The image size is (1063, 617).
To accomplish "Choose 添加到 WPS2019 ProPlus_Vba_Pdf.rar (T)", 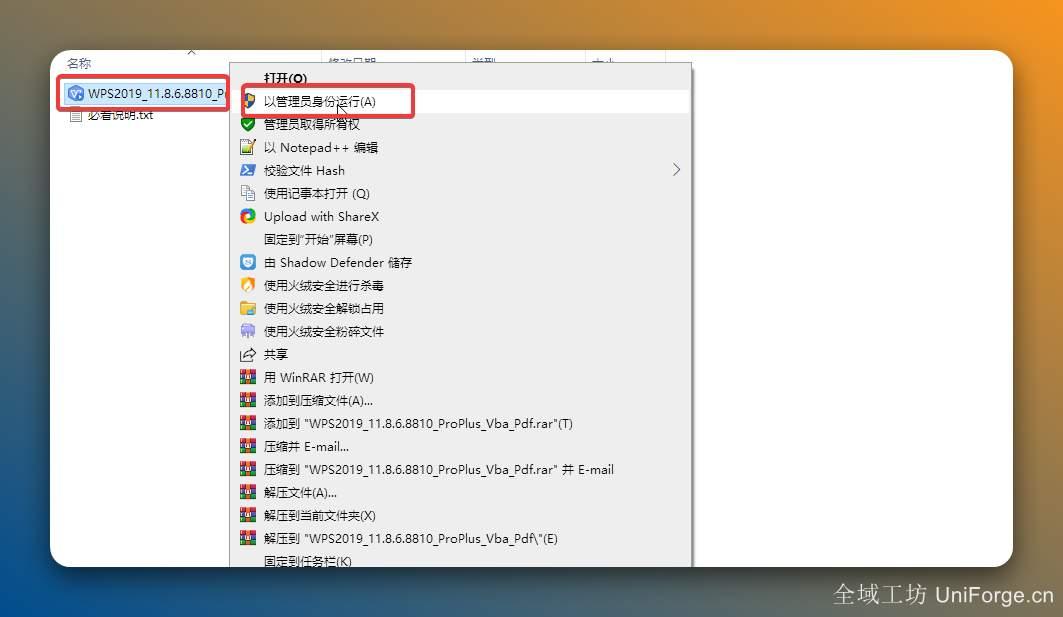I will [x=418, y=424].
